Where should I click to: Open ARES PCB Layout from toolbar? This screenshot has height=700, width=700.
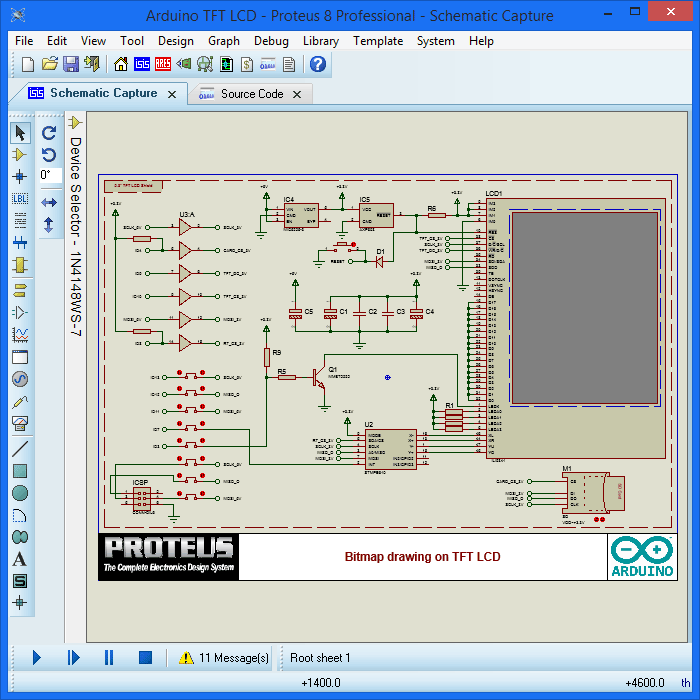coord(162,64)
